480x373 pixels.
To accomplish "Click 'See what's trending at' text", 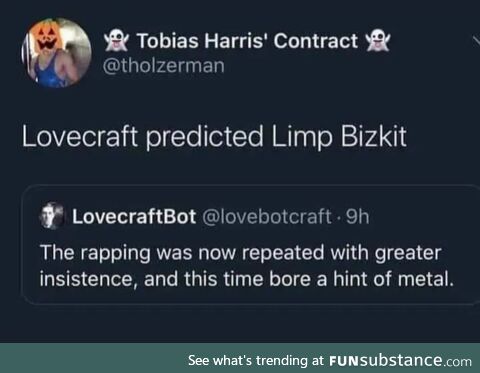I will tap(256, 360).
